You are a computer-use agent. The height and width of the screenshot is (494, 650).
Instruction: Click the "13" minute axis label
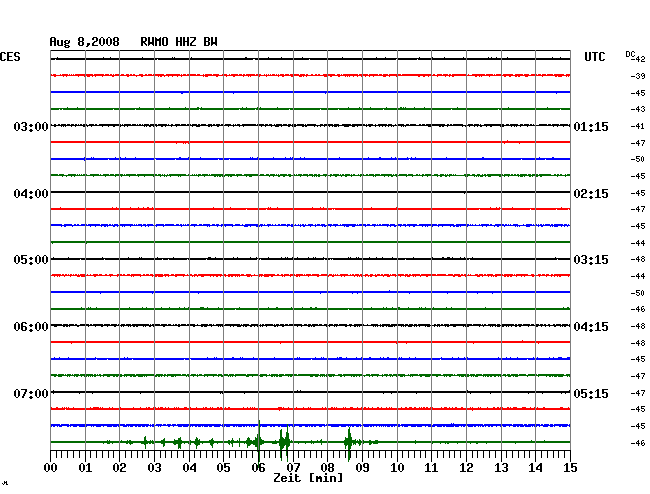coord(501,468)
